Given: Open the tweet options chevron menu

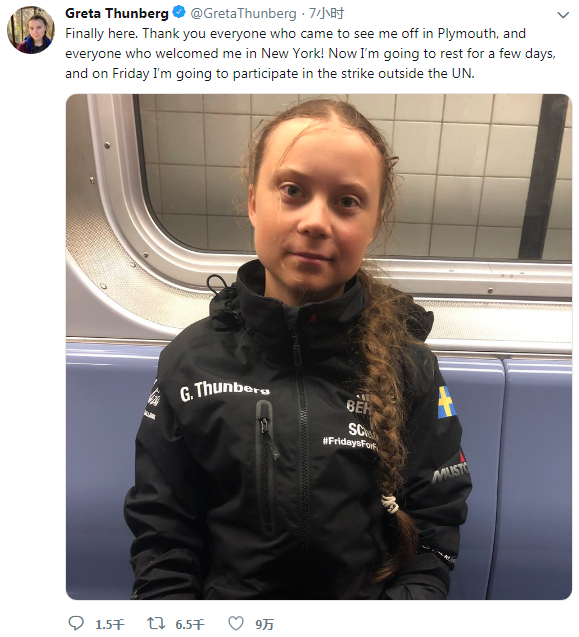Looking at the screenshot, I should [x=563, y=15].
